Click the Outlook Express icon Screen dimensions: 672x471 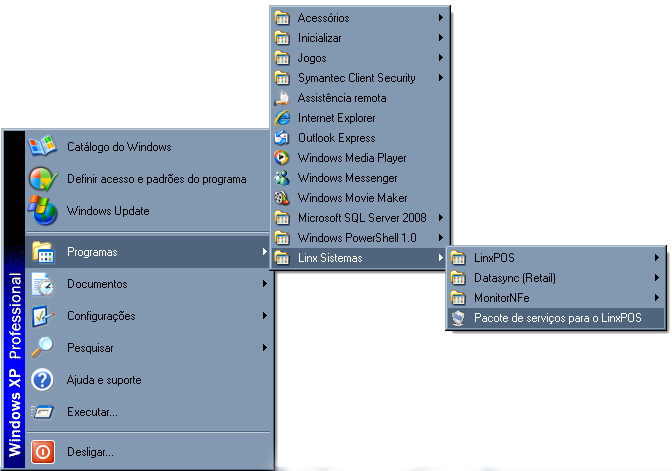[x=282, y=138]
